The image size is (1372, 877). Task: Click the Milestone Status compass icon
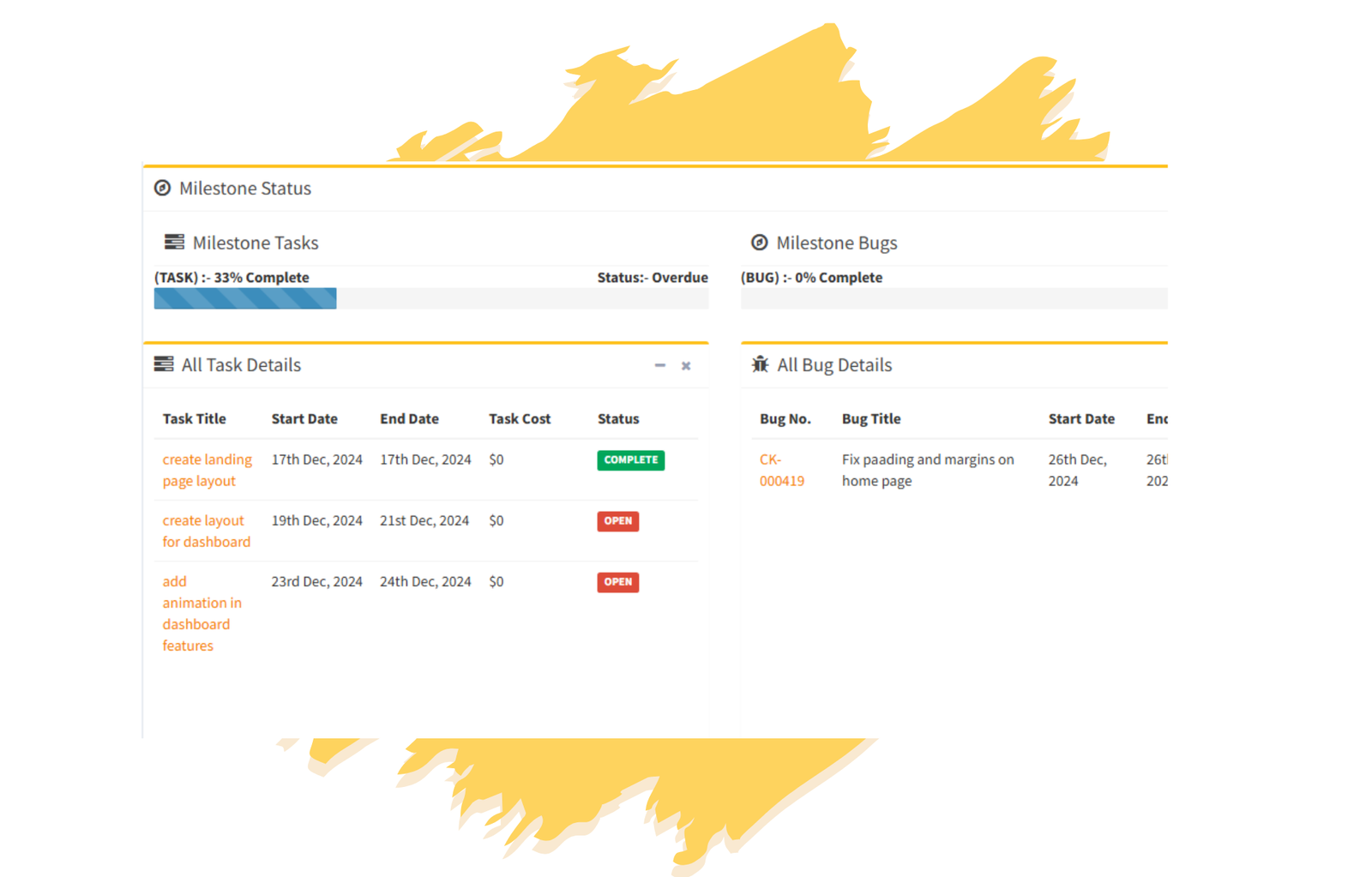coord(162,188)
